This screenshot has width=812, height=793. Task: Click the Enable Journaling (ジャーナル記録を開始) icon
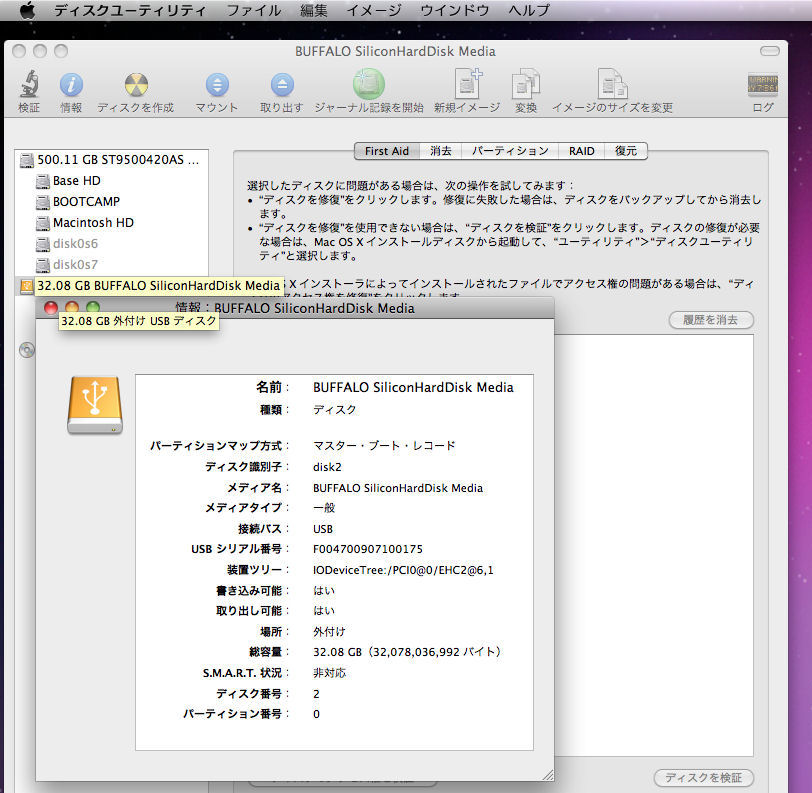point(369,84)
